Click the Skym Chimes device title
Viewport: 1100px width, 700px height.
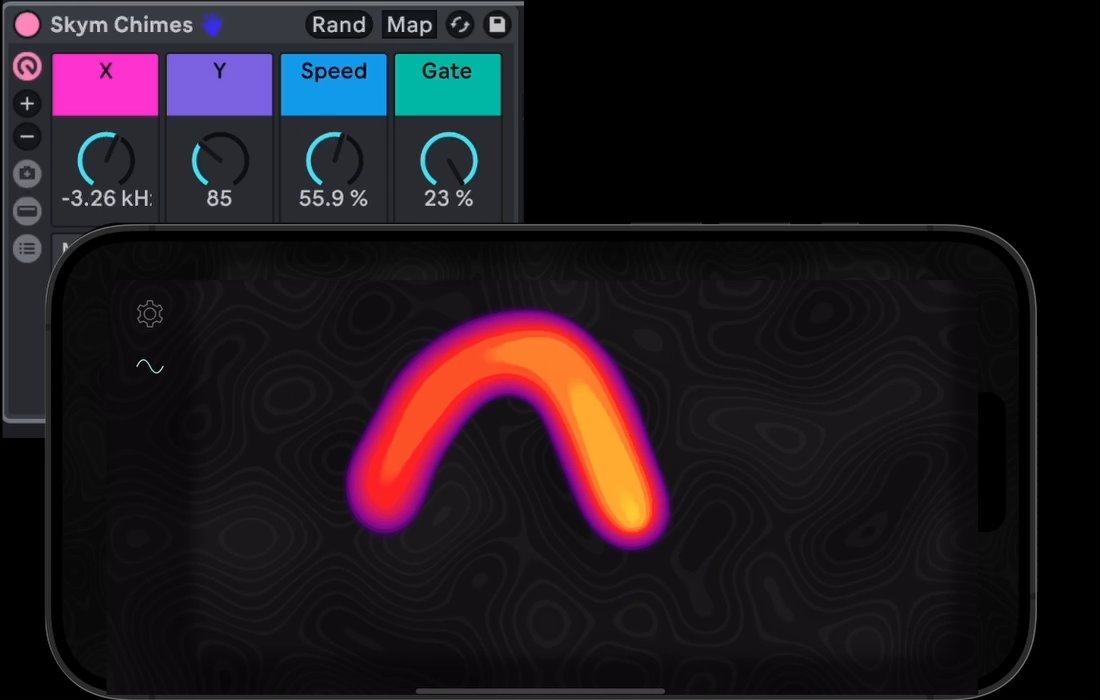click(121, 25)
